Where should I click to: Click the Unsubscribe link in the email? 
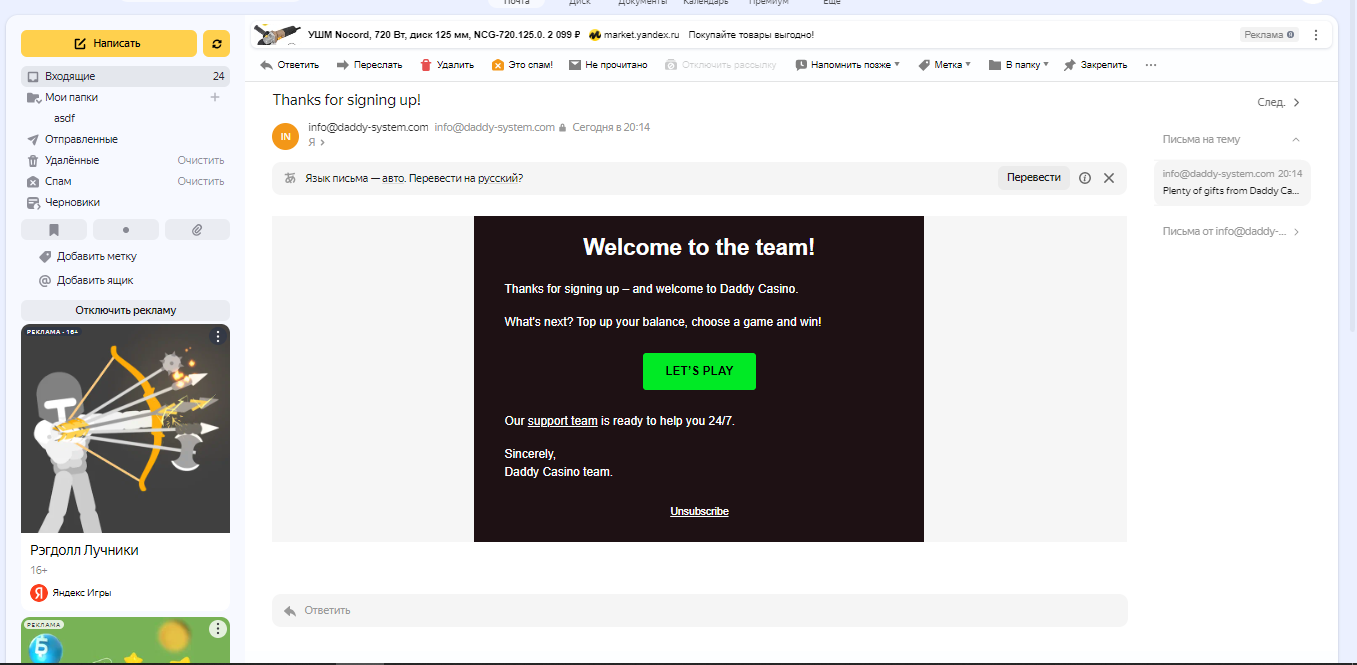[x=699, y=511]
